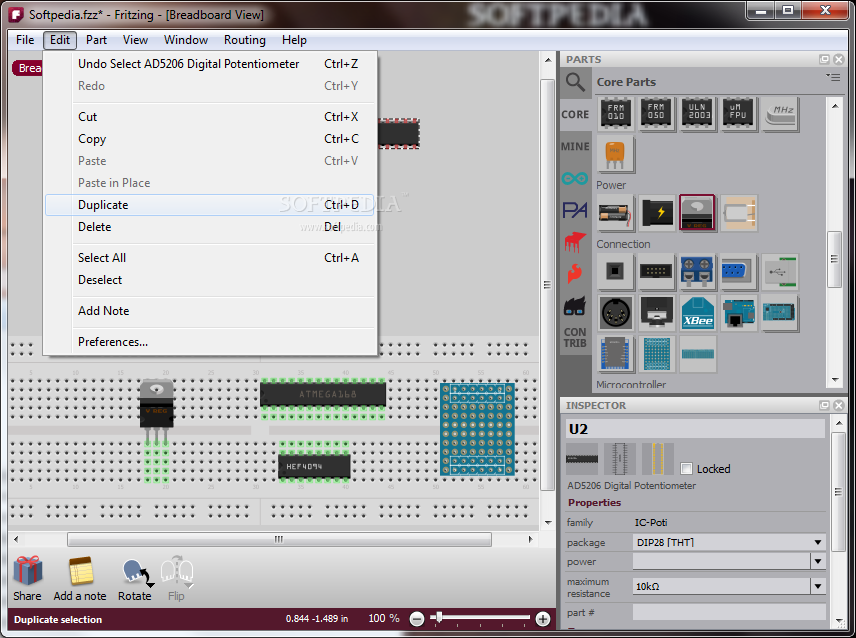Pick the round DIN connector part
Screen dimensions: 856x638
coord(616,313)
